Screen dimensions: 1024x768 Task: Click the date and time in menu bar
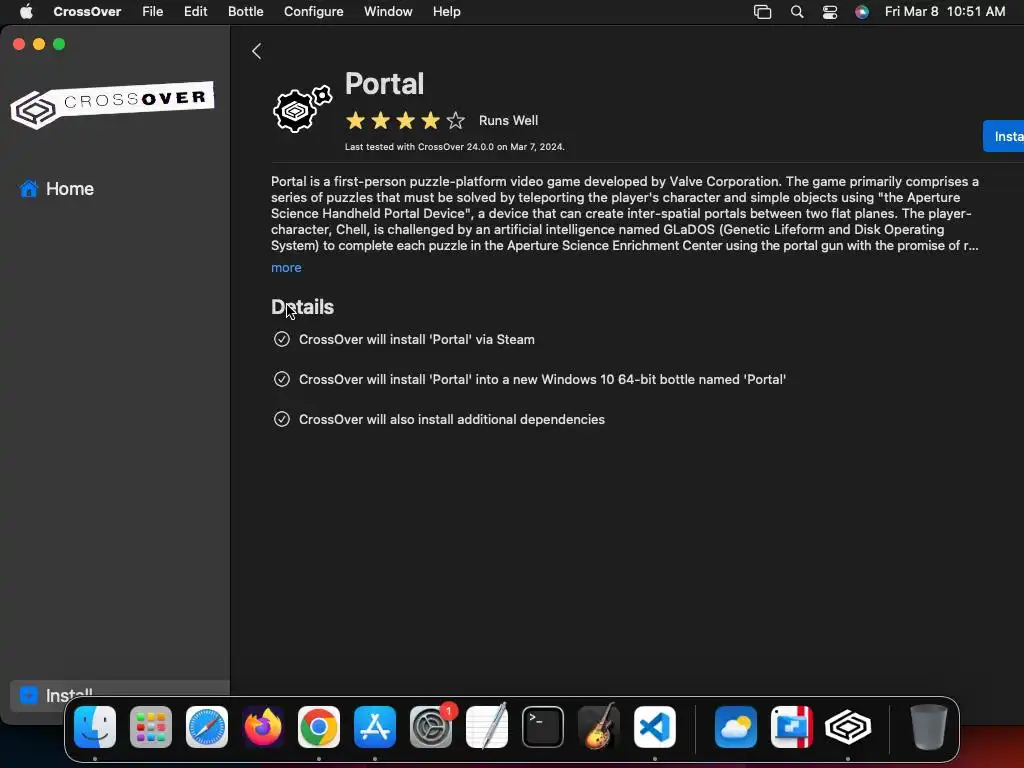(x=945, y=12)
